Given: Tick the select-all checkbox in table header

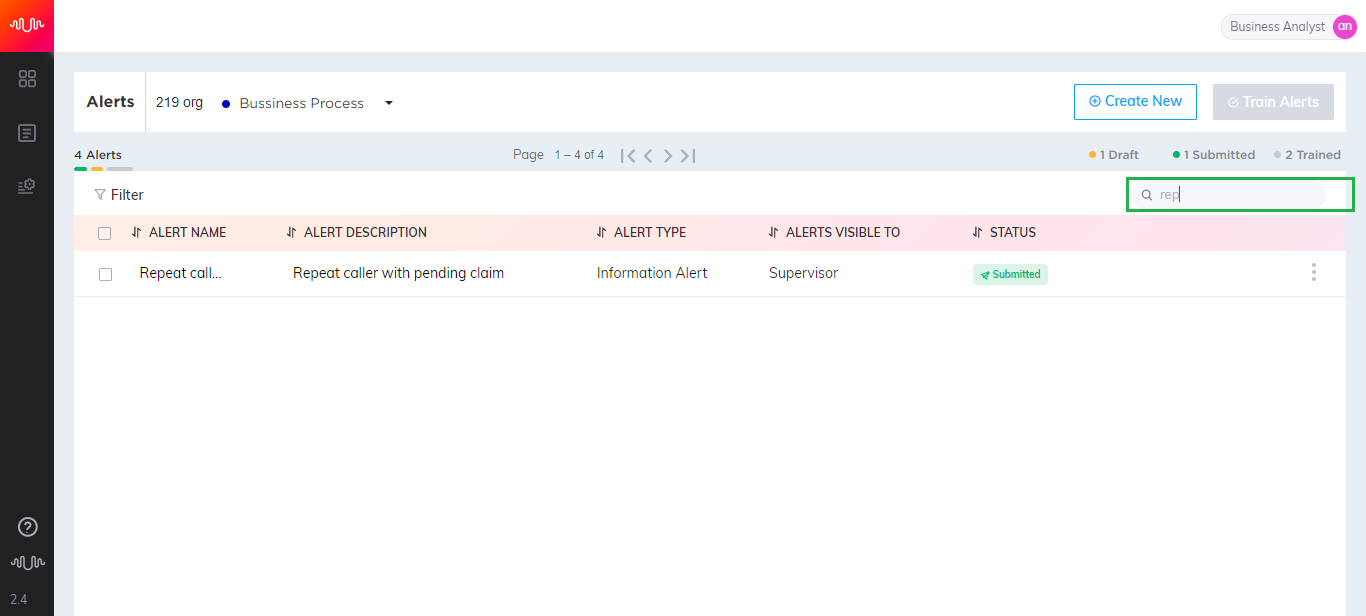Looking at the screenshot, I should (105, 233).
